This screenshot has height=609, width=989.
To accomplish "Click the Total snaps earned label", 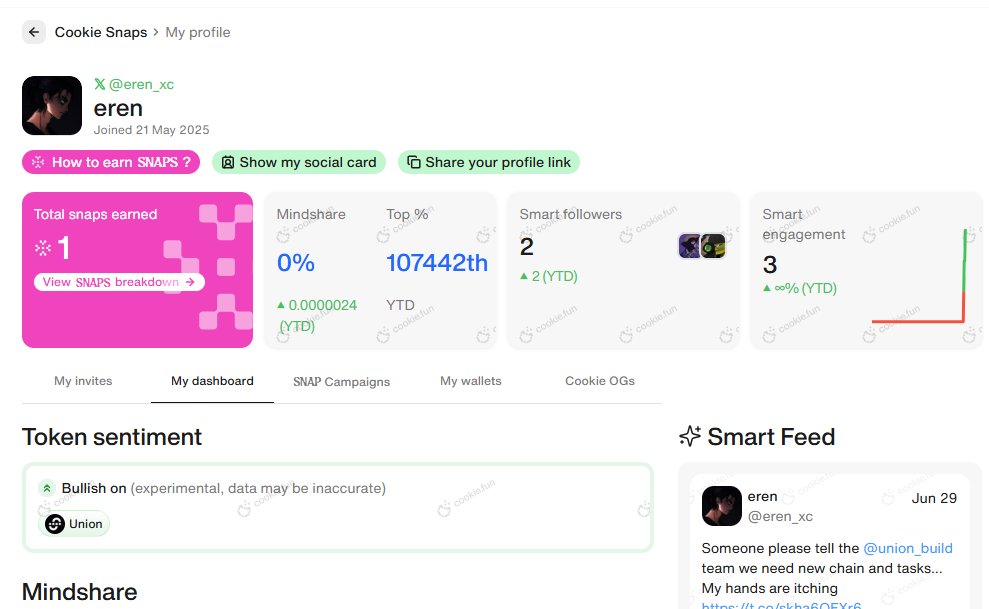I will (x=95, y=214).
